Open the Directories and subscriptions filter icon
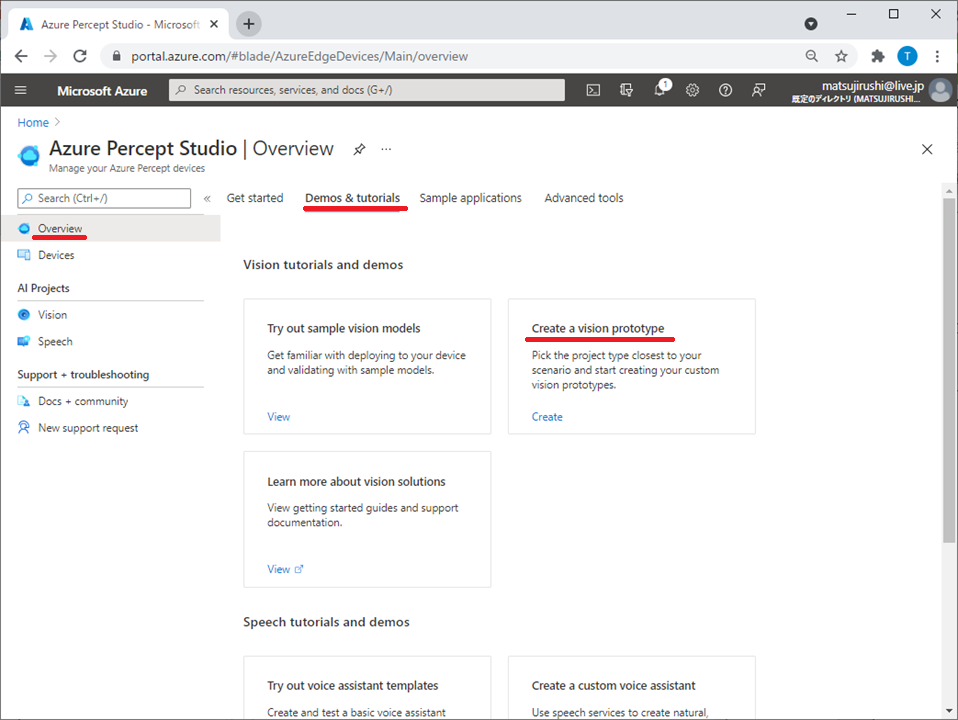Image resolution: width=958 pixels, height=720 pixels. point(626,90)
